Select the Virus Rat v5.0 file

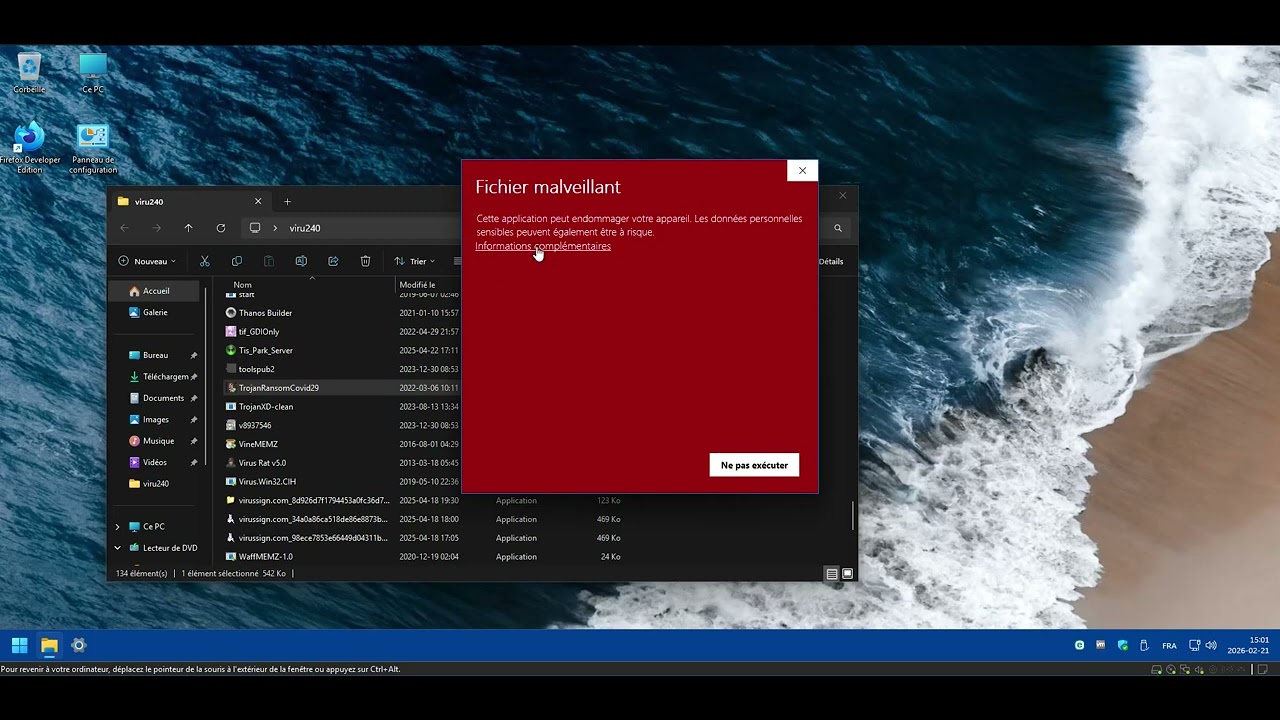click(262, 463)
